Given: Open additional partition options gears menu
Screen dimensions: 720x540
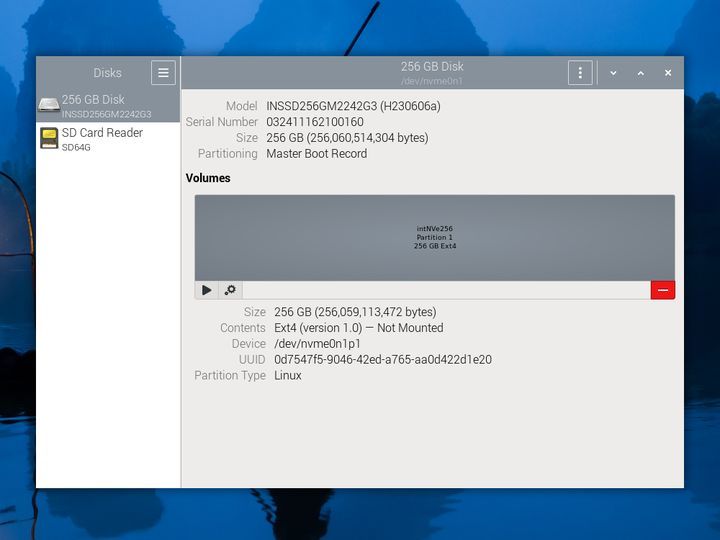Looking at the screenshot, I should coord(231,290).
